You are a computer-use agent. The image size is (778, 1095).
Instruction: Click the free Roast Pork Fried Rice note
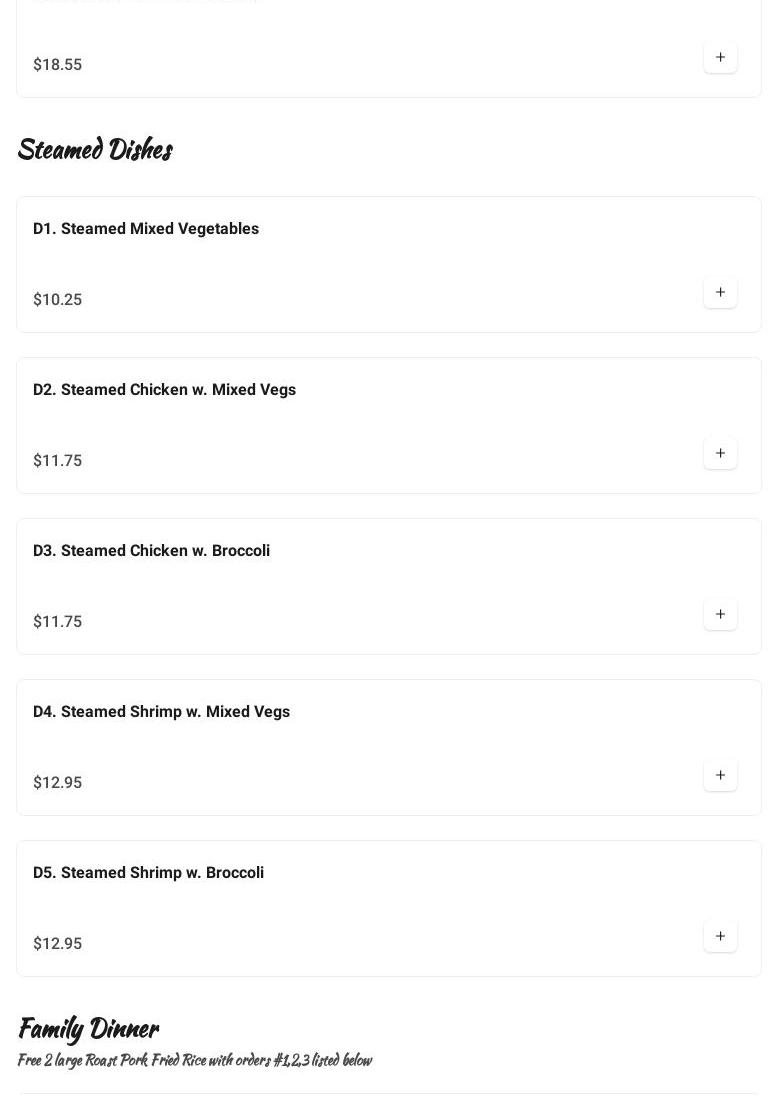[194, 1060]
